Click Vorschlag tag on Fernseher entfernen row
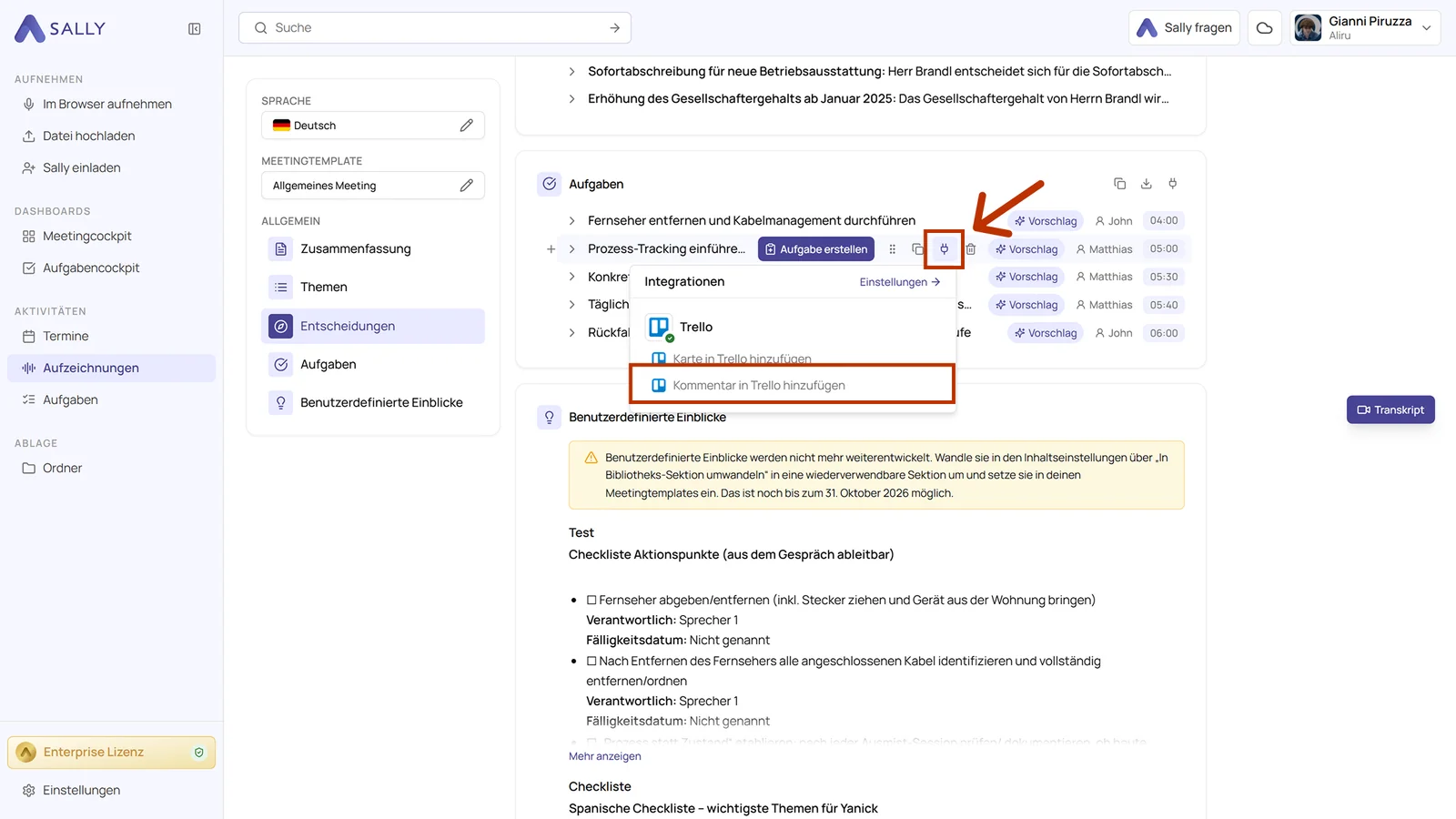 click(x=1046, y=221)
